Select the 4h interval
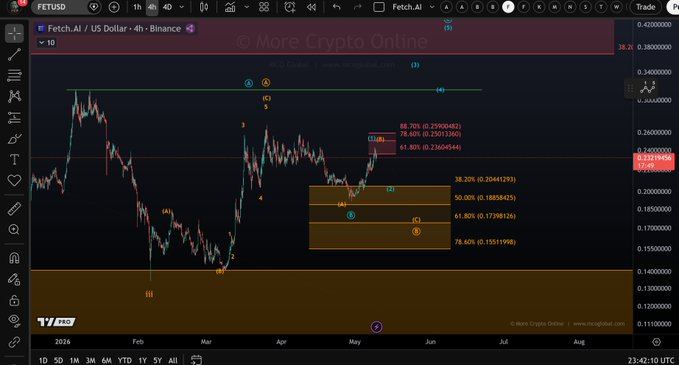This screenshot has height=365, width=679. click(x=152, y=7)
